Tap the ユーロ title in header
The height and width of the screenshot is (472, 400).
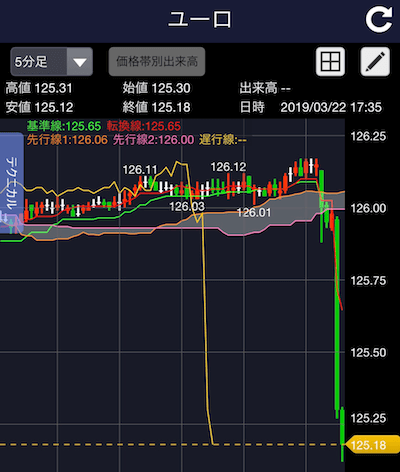point(199,19)
